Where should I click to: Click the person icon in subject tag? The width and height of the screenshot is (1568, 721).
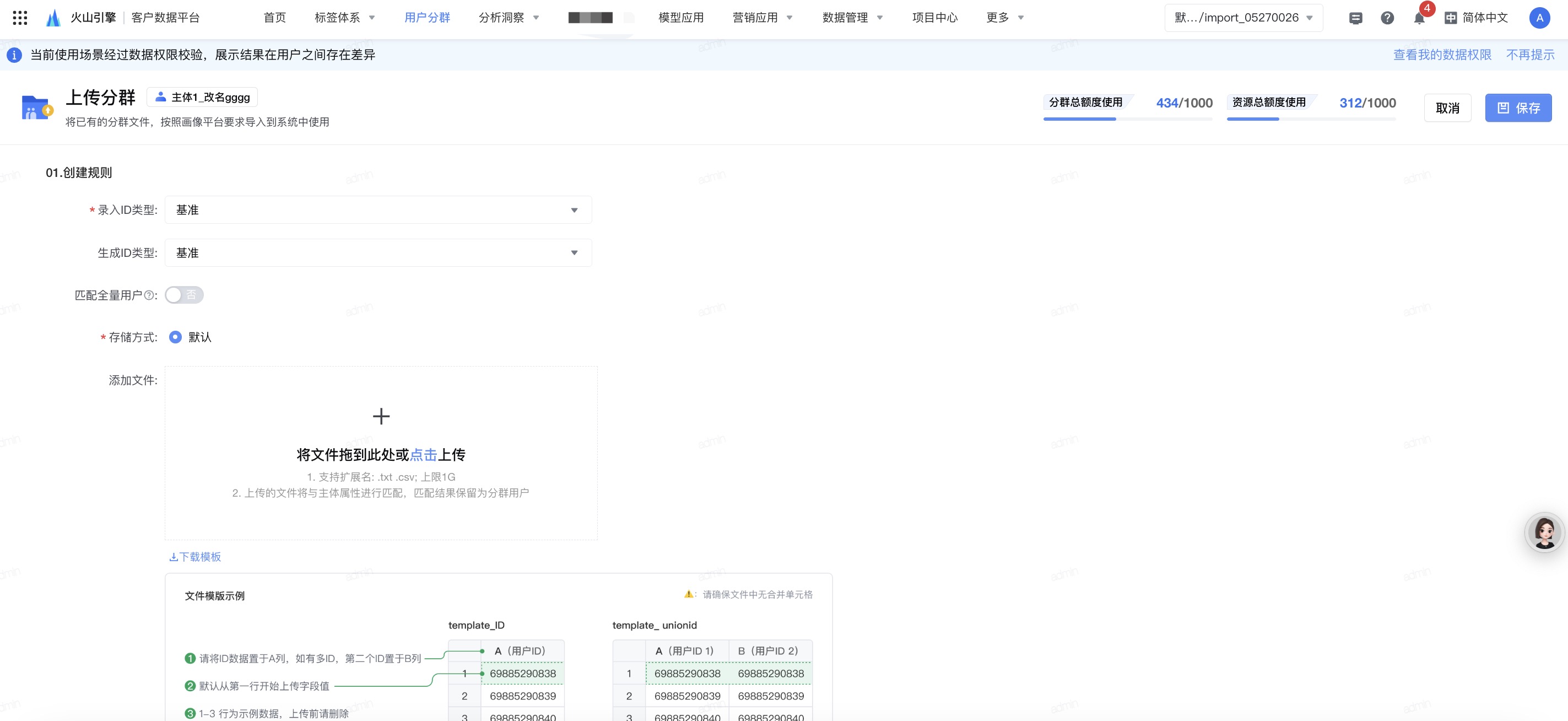pyautogui.click(x=161, y=97)
